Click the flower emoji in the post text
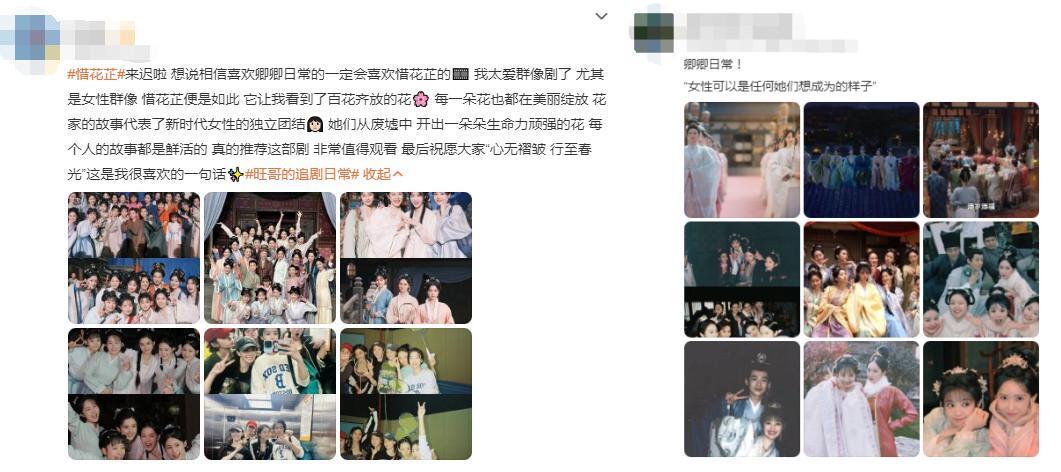This screenshot has height=472, width=1061. (x=421, y=99)
